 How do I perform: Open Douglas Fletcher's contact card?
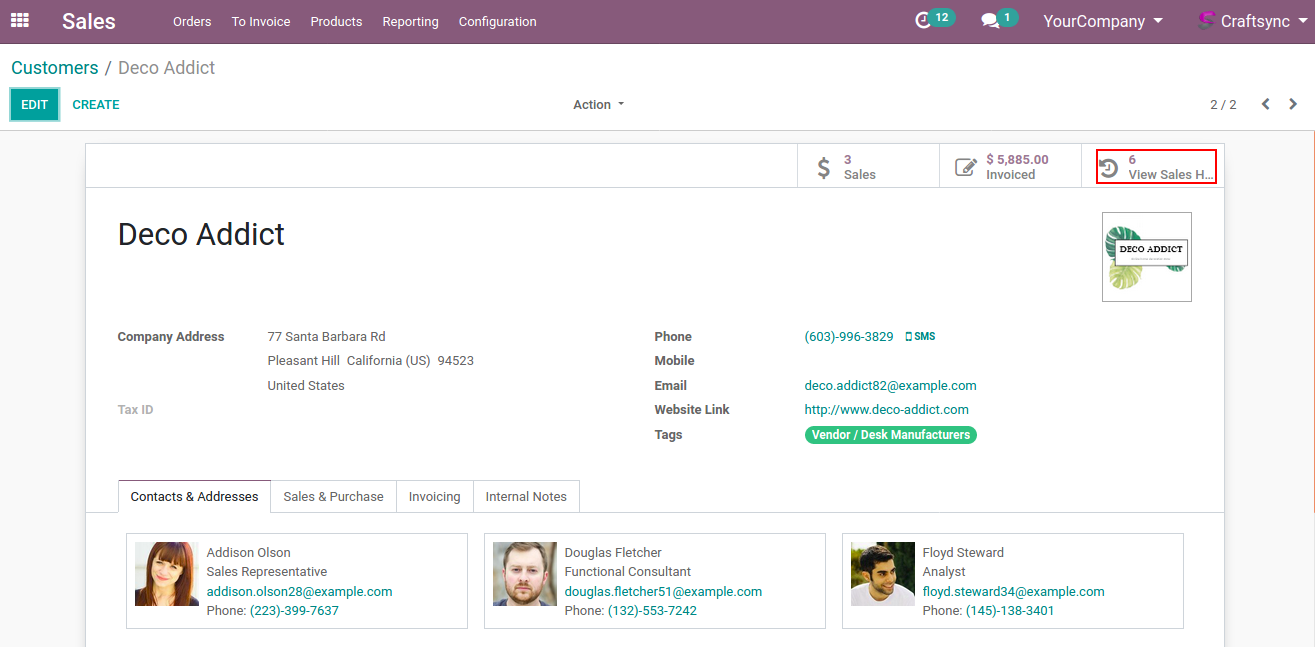(654, 581)
